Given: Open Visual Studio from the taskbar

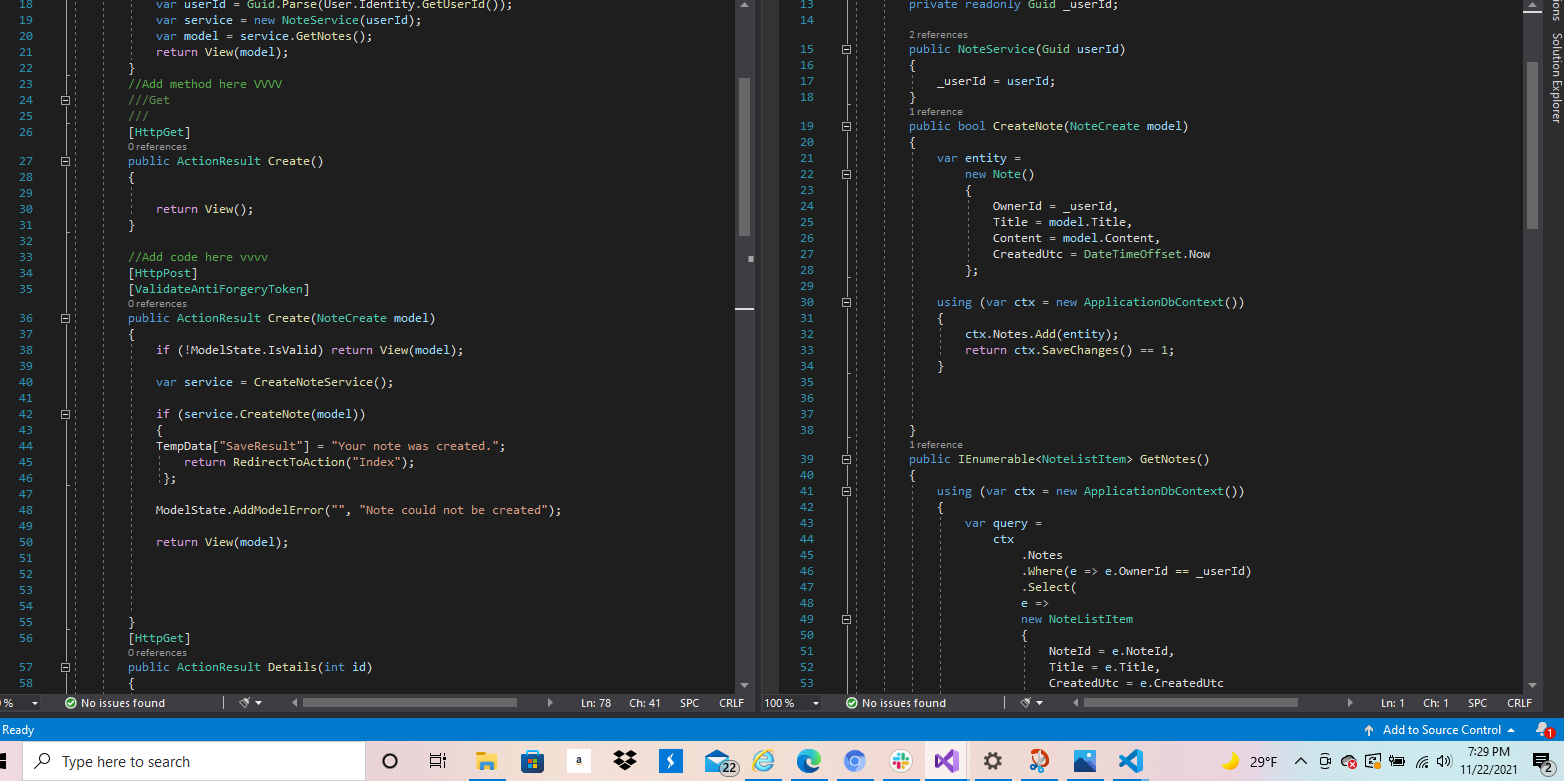Looking at the screenshot, I should coord(946,761).
